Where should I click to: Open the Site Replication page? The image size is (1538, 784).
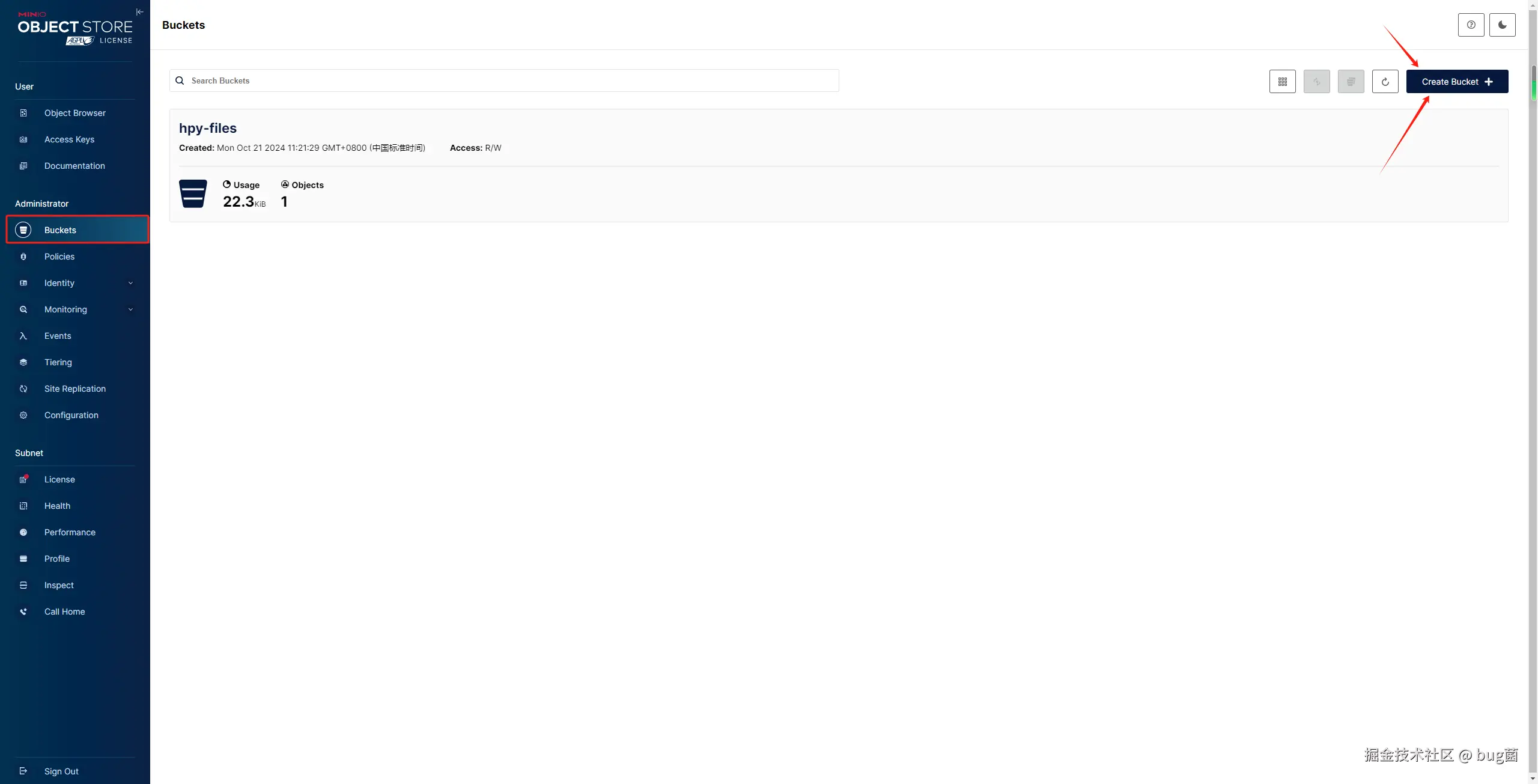tap(74, 389)
